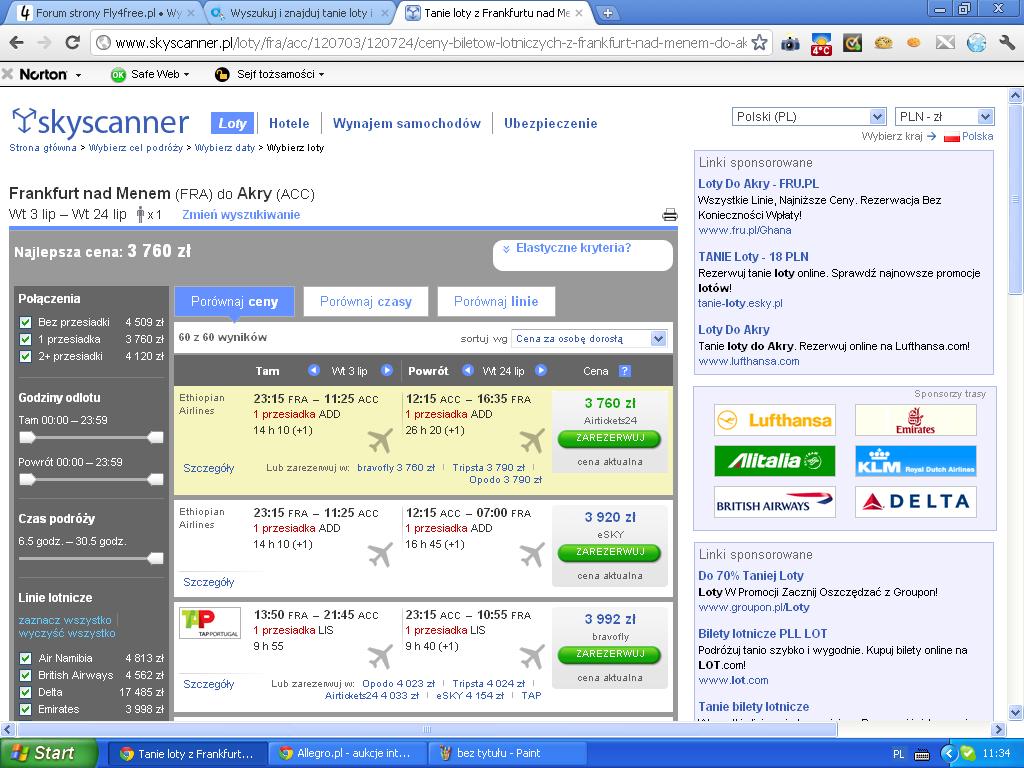Open British Airways sponsor logo
1024x768 pixels.
point(775,502)
